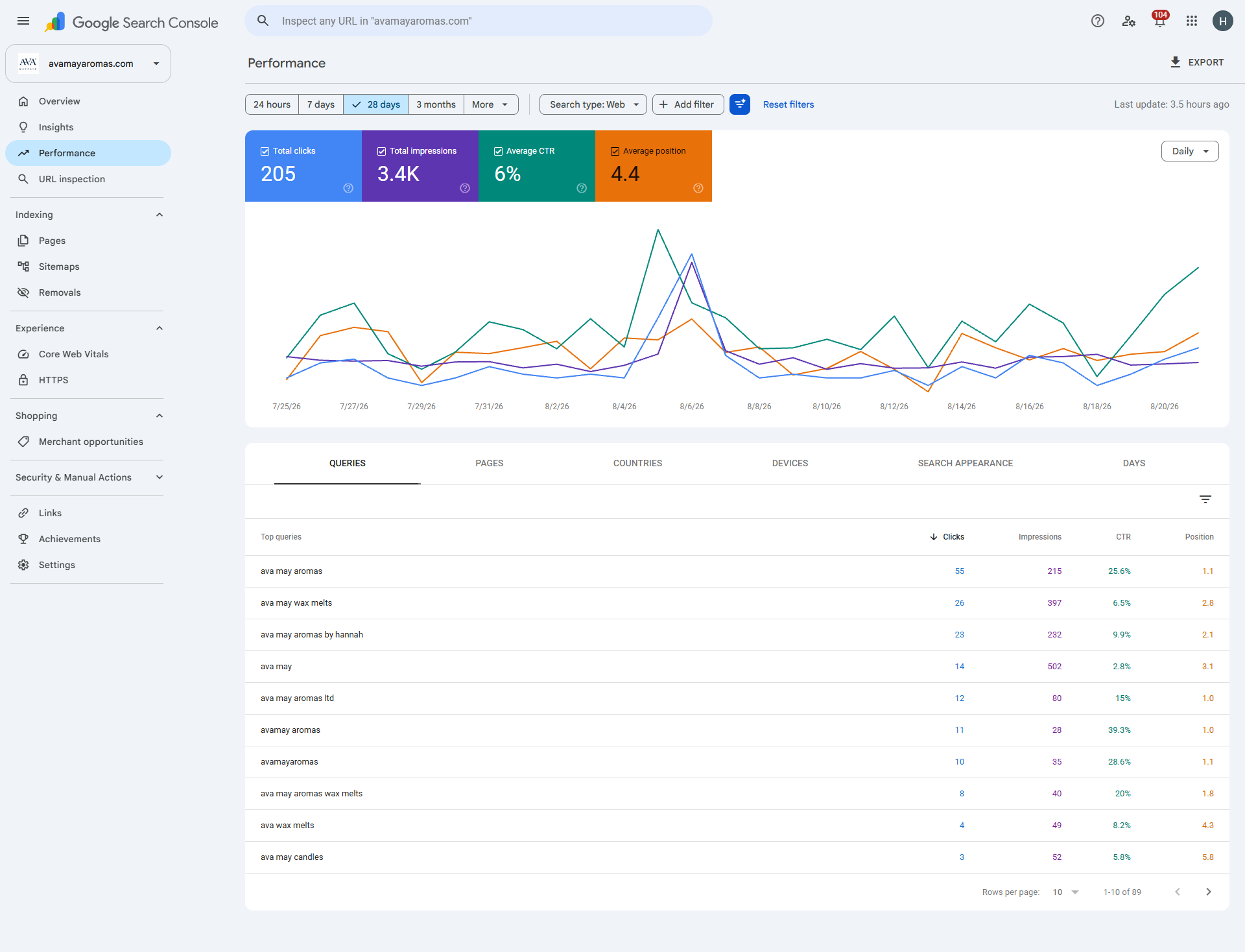Image resolution: width=1245 pixels, height=952 pixels.
Task: Open URL inspection in the sidebar
Action: pyautogui.click(x=88, y=179)
